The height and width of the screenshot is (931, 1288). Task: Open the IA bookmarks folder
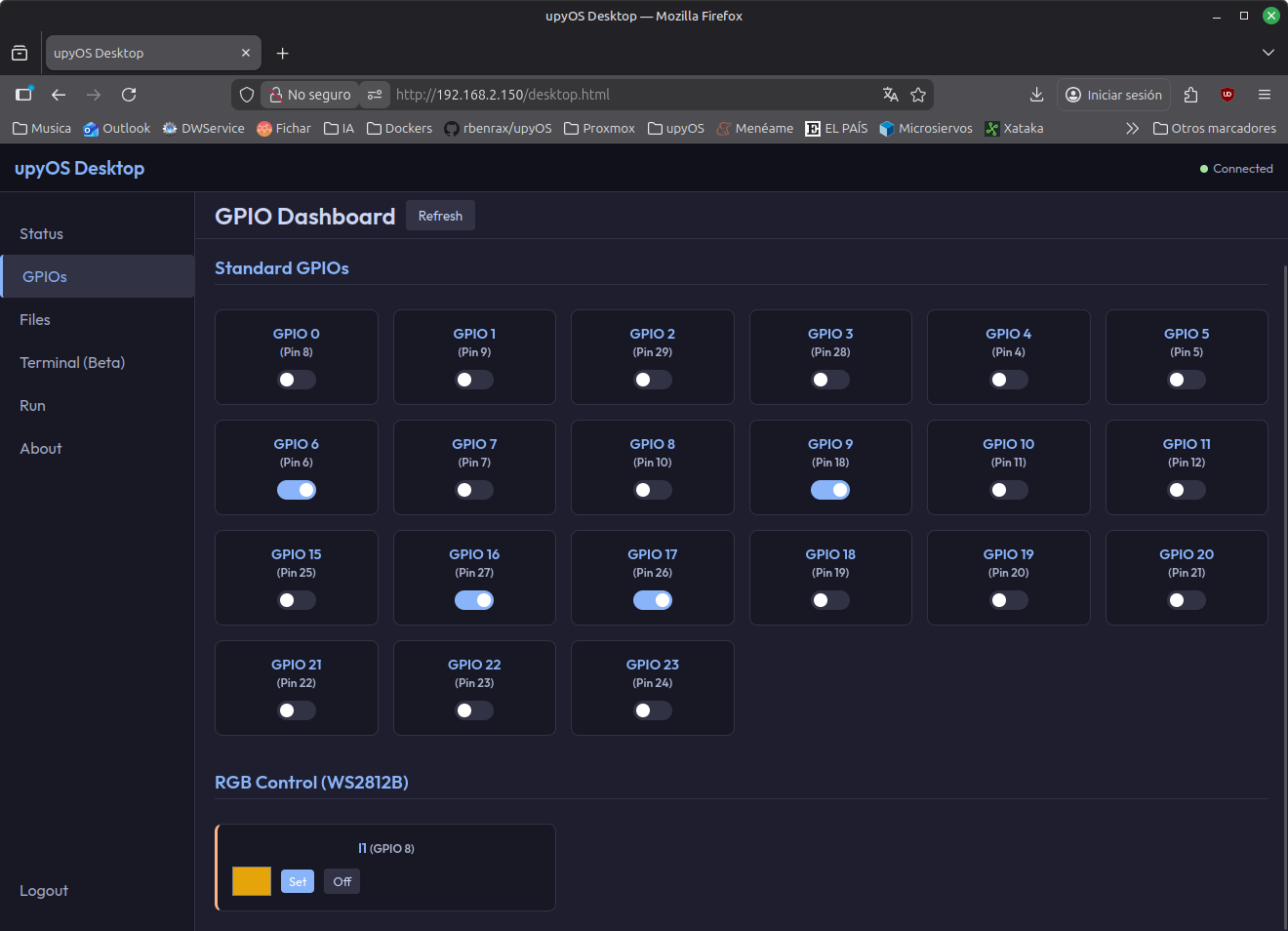tap(339, 128)
